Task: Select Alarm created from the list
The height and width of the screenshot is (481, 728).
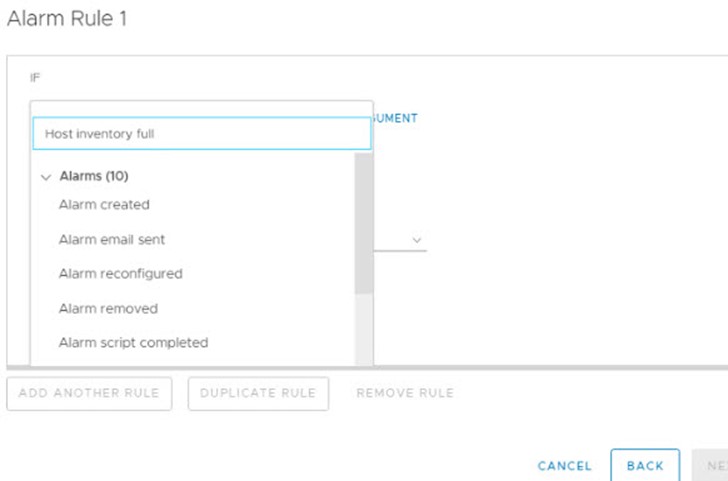Action: [104, 205]
